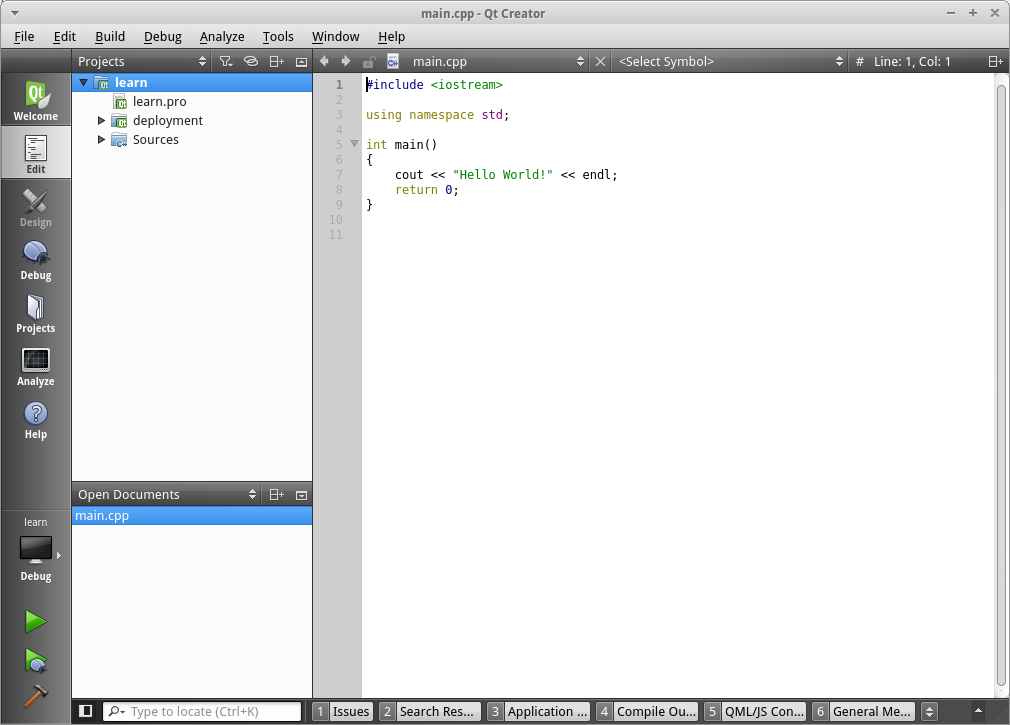Open the Help mode icon
The image size is (1010, 725).
[36, 419]
